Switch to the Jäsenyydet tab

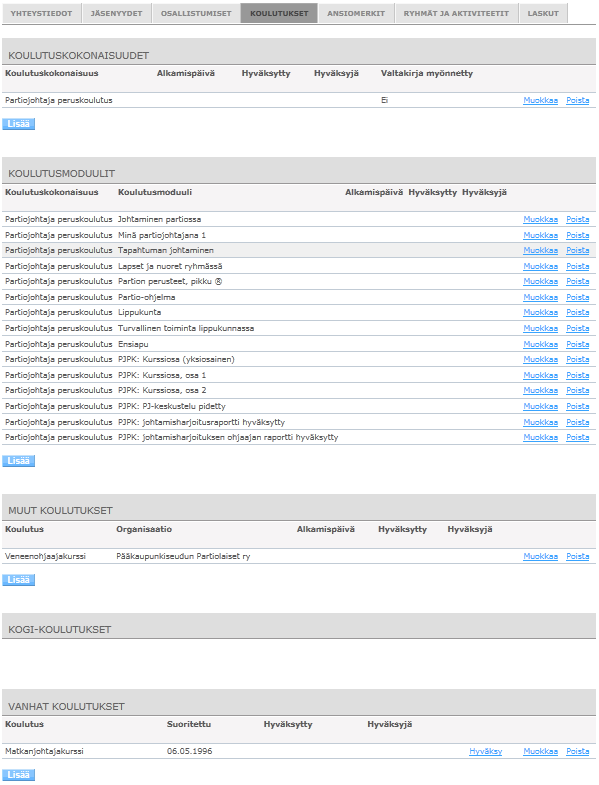coord(116,14)
